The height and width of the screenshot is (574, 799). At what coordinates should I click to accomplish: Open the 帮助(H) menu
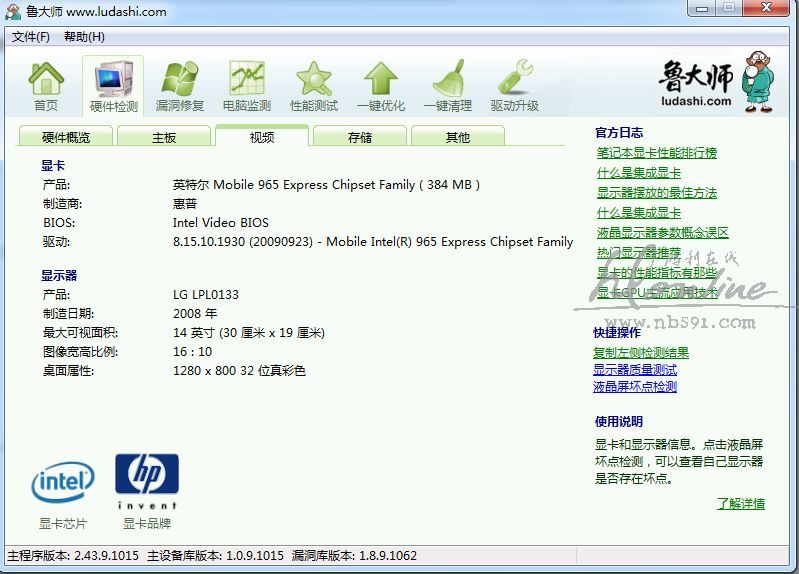[84, 37]
